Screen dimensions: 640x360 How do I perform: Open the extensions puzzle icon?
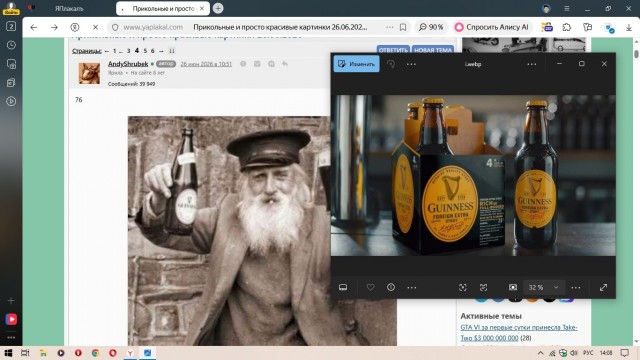click(x=567, y=27)
